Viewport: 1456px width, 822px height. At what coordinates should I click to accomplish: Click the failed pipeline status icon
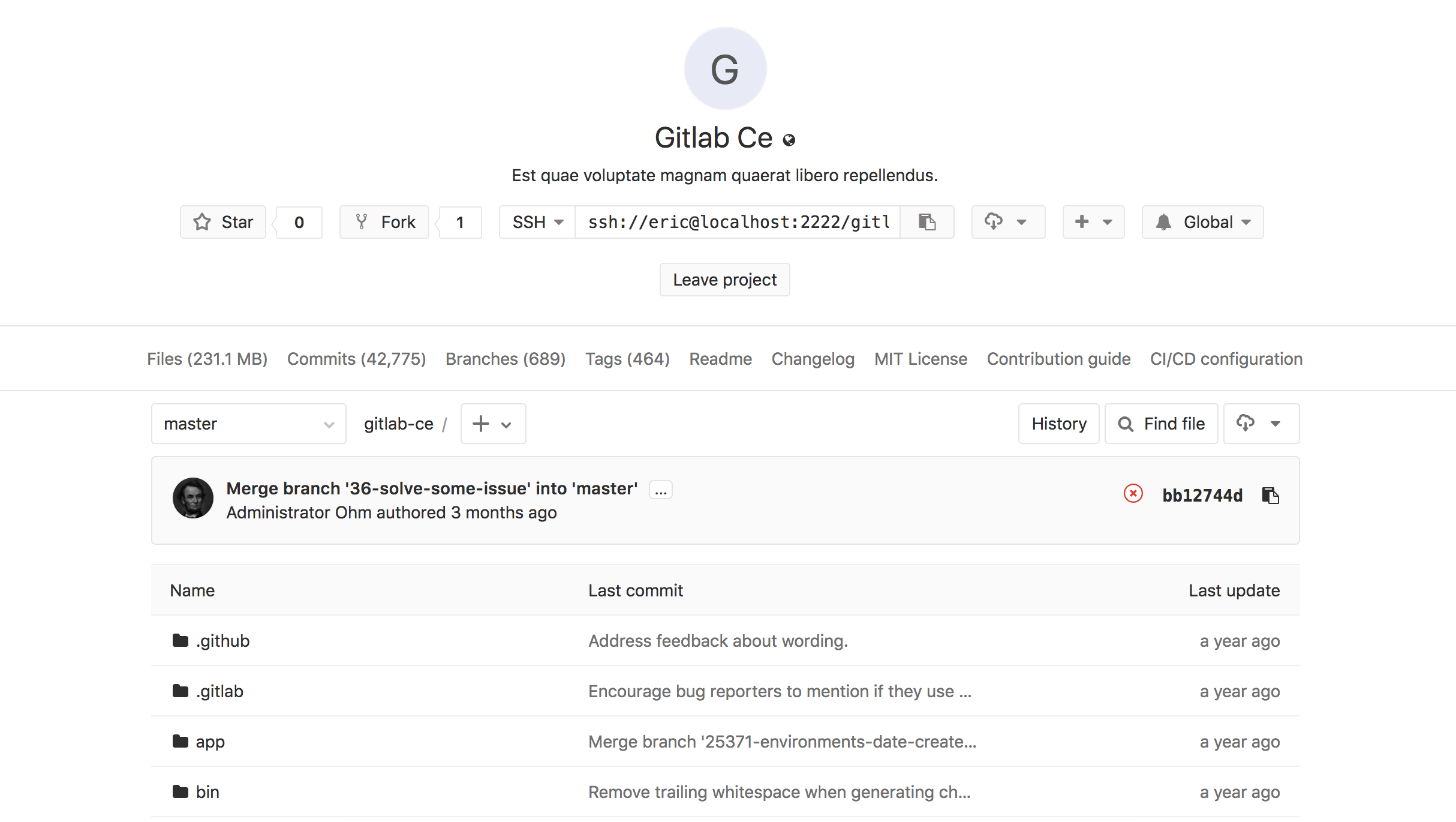tap(1133, 494)
